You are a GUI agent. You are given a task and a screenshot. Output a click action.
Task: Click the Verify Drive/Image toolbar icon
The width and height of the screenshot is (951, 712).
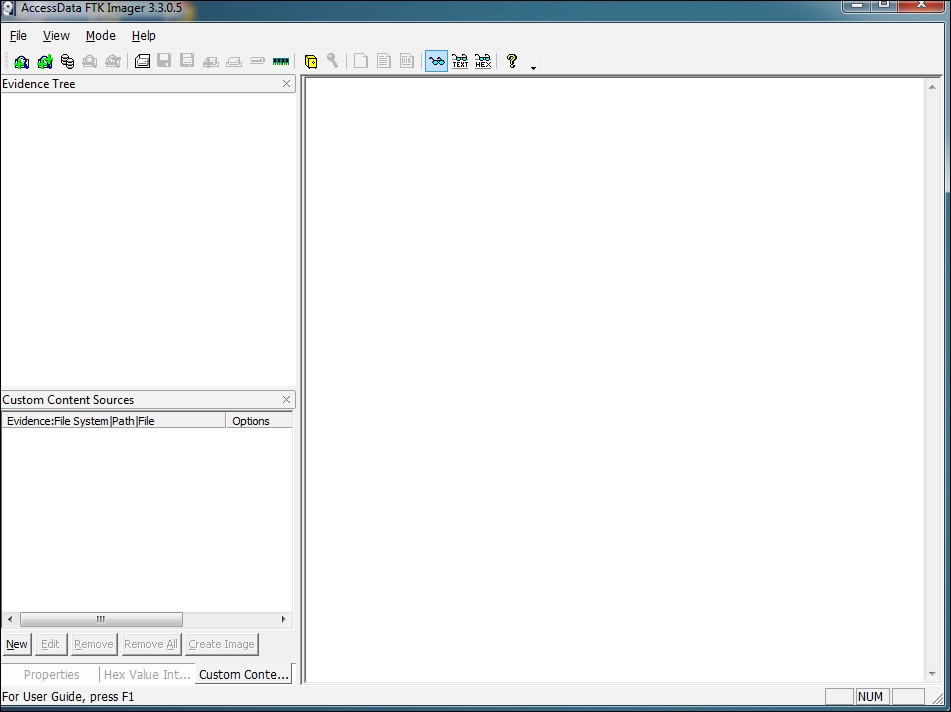tap(257, 61)
